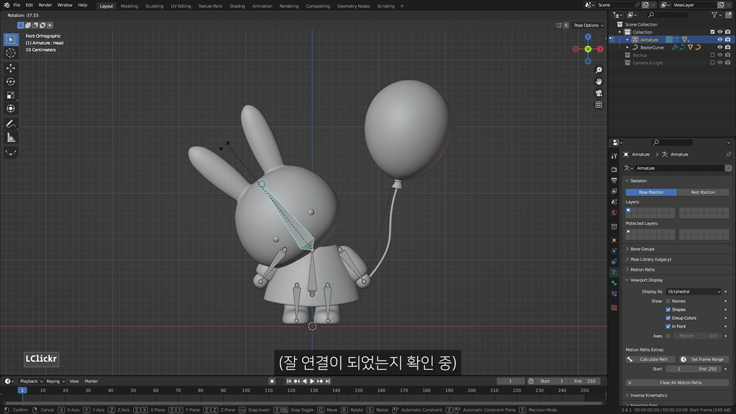This screenshot has height=414, width=736.
Task: Expand the Motion Paths panel
Action: pyautogui.click(x=642, y=269)
